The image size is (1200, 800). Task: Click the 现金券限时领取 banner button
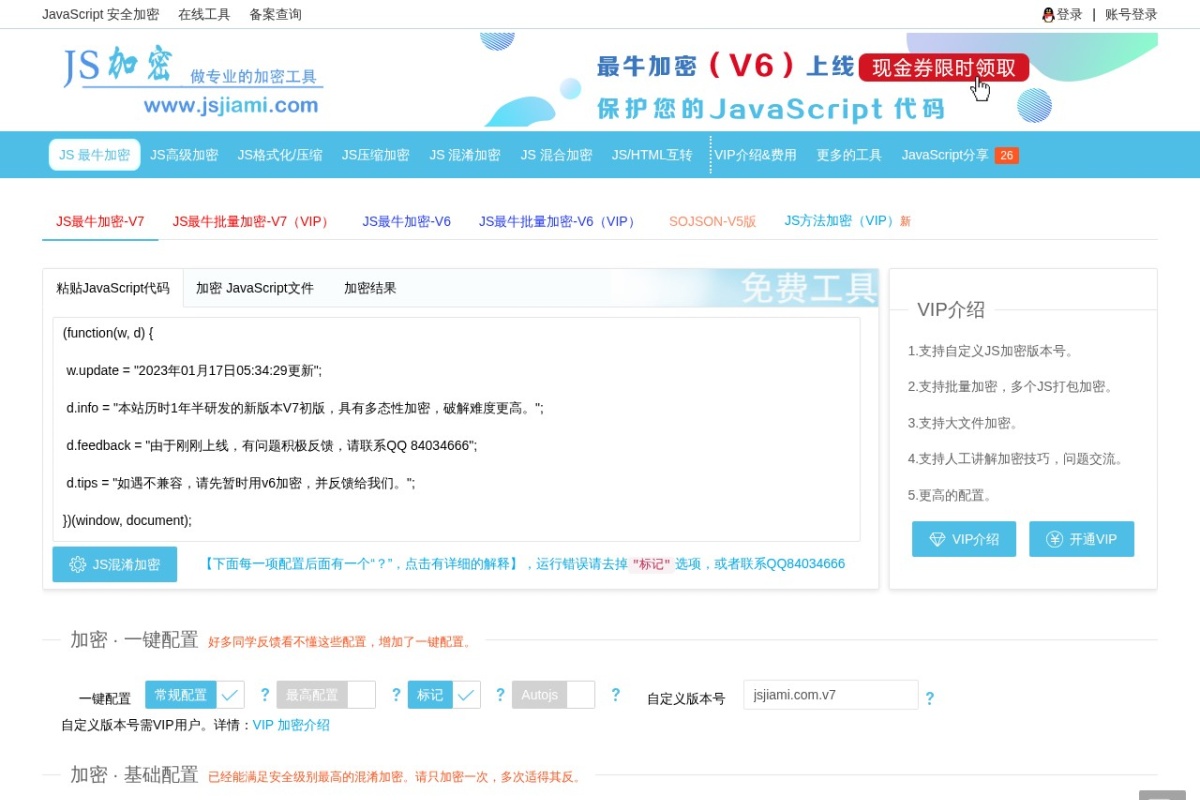coord(944,68)
